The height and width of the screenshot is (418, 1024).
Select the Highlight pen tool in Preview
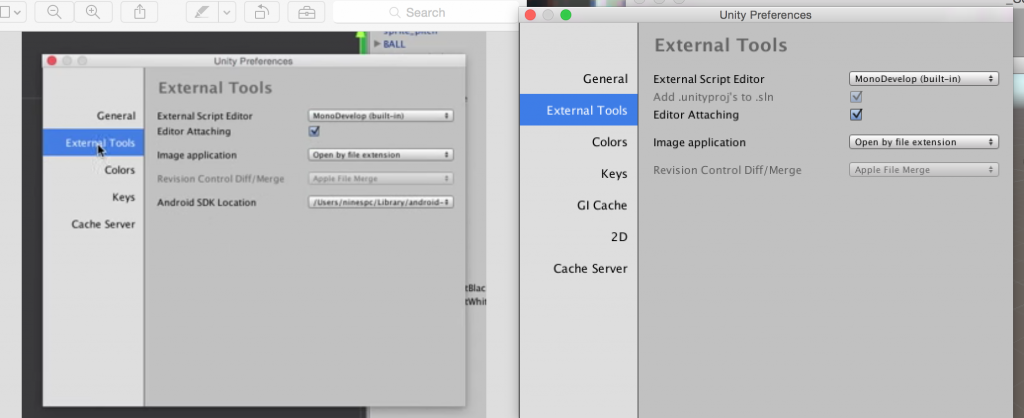point(202,12)
